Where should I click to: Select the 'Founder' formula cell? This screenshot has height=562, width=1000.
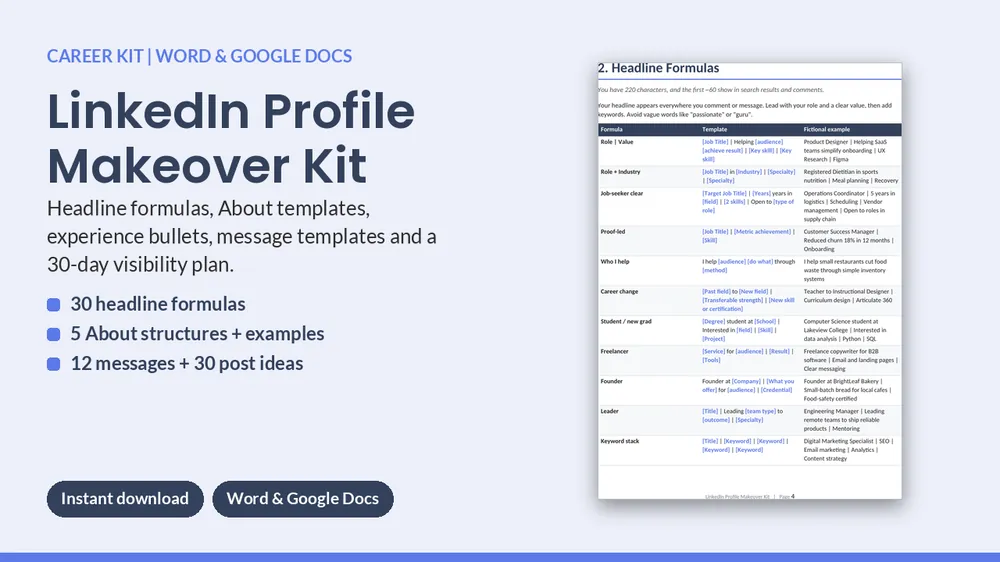point(611,382)
